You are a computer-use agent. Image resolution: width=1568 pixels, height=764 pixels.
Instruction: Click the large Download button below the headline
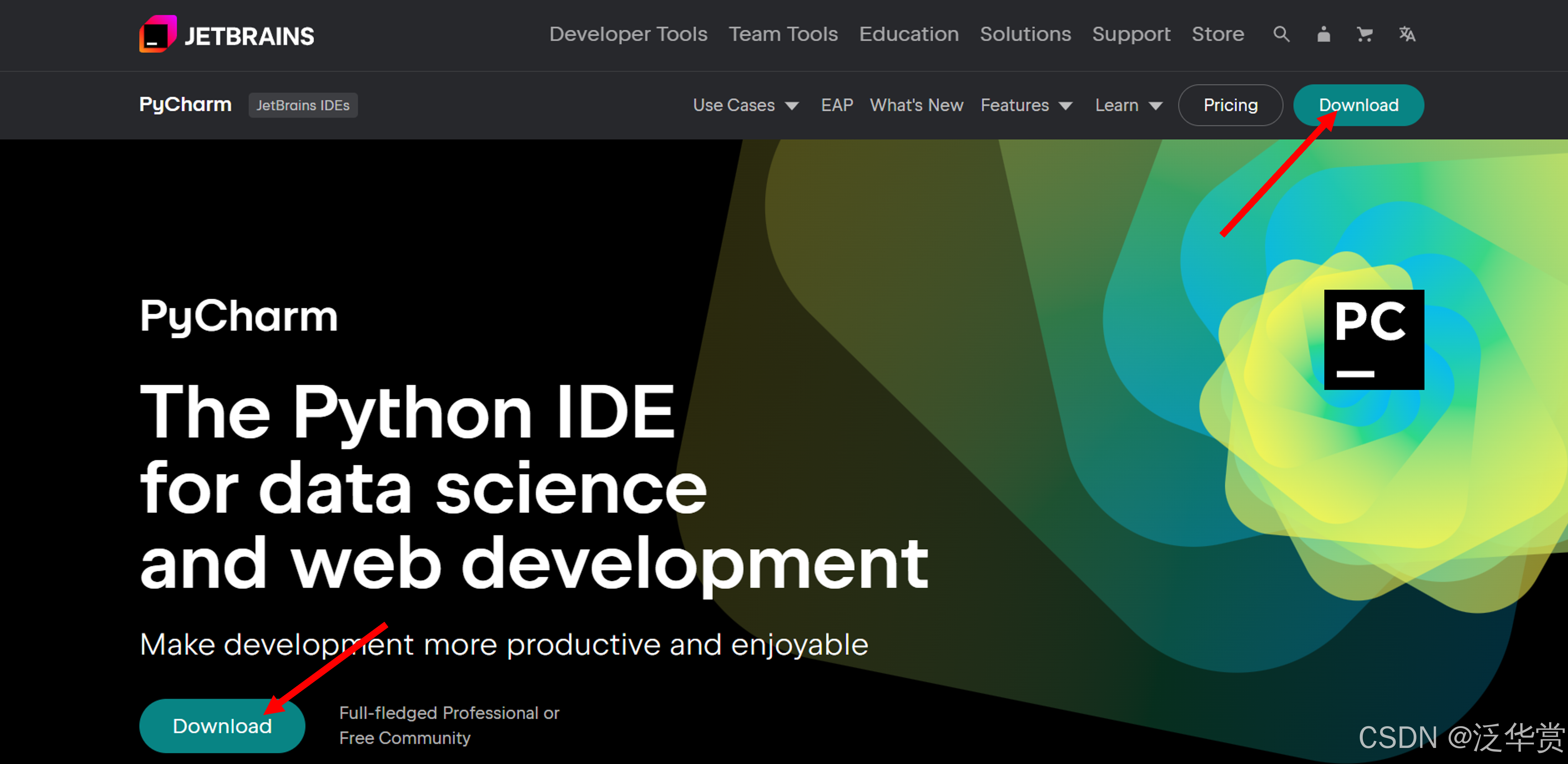click(222, 725)
